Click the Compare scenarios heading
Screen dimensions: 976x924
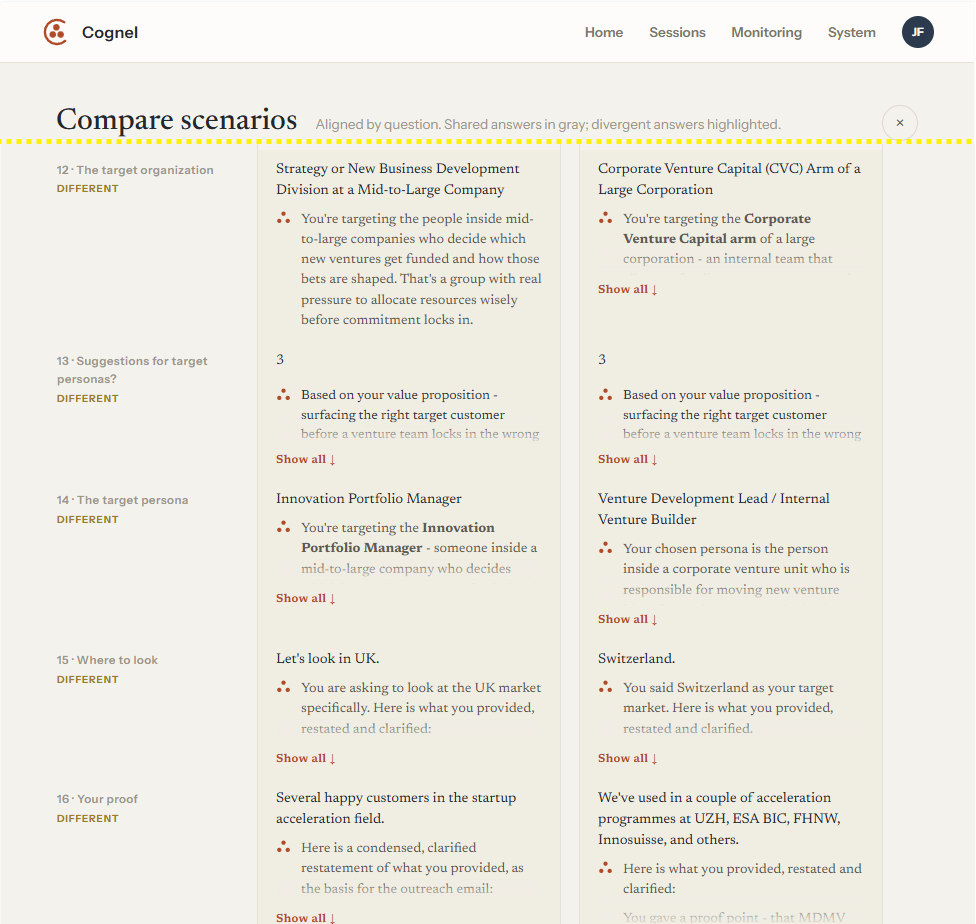[177, 119]
